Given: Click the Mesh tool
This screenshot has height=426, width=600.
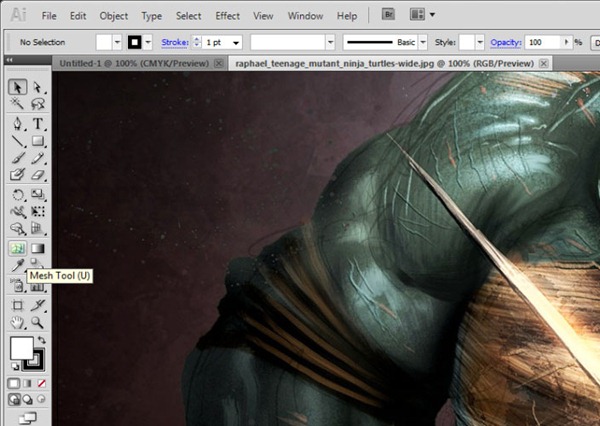Looking at the screenshot, I should click(x=18, y=248).
